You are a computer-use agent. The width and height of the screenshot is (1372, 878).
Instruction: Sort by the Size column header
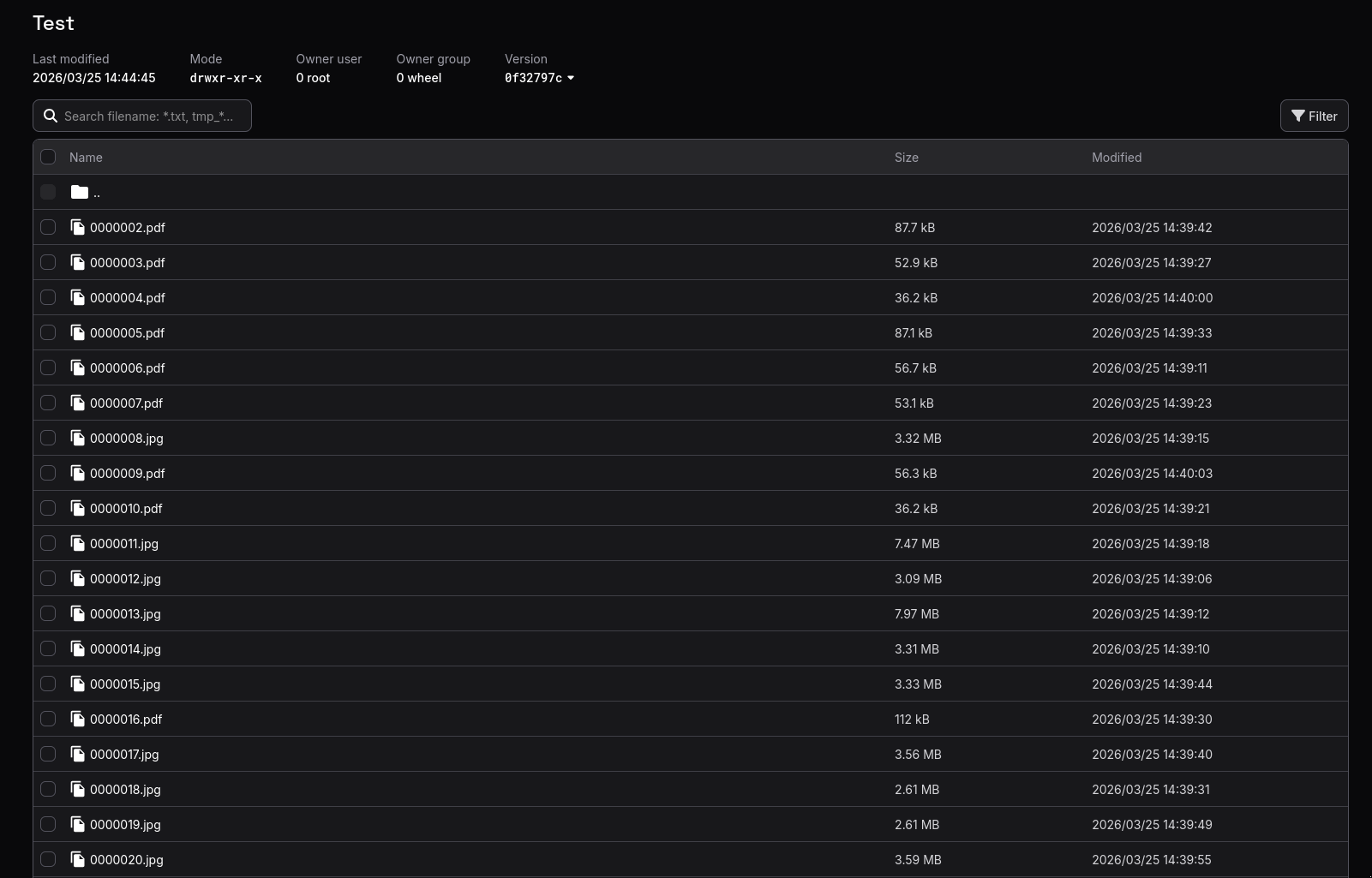(x=906, y=158)
